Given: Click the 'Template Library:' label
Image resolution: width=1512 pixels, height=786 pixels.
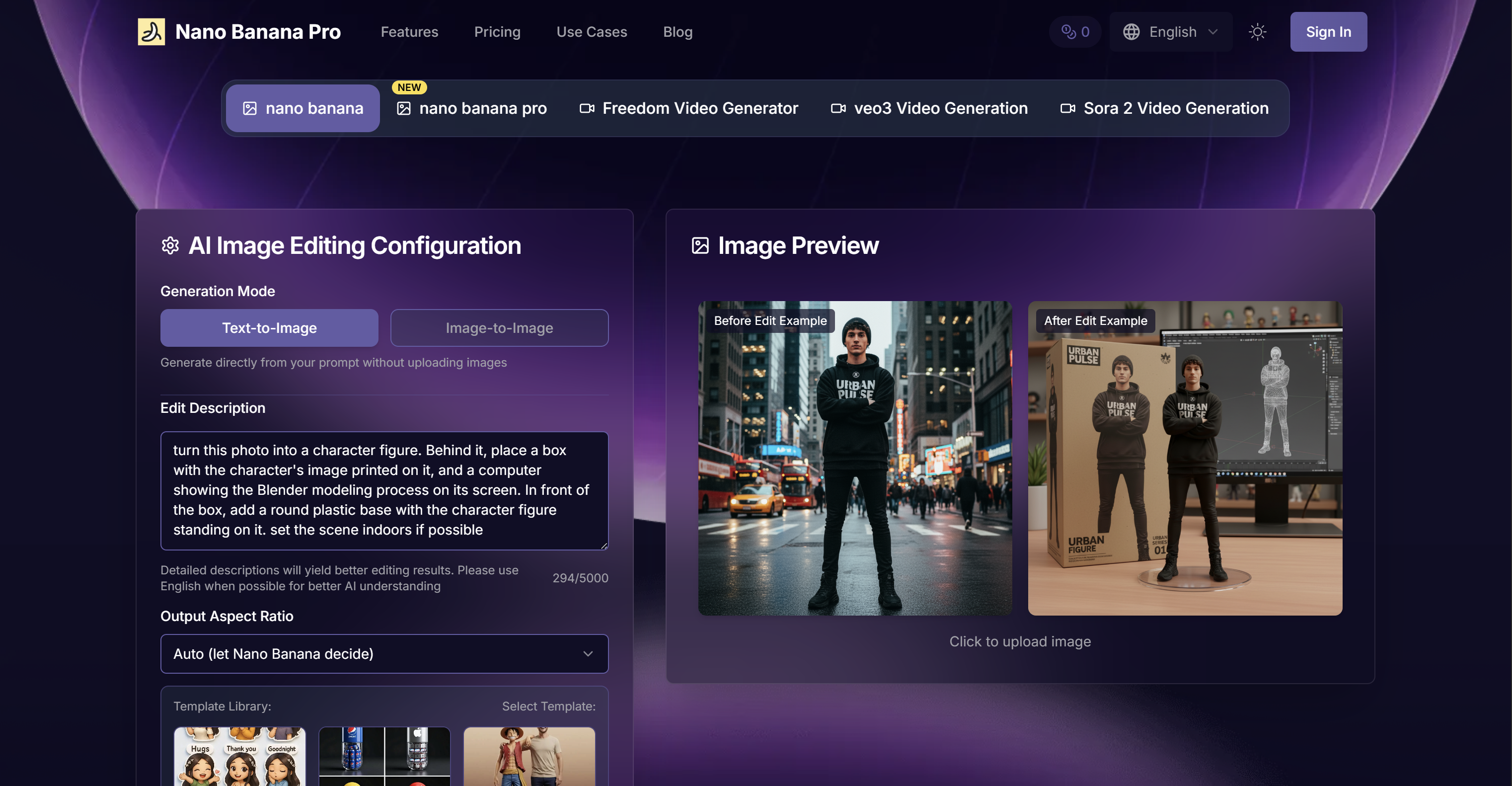Looking at the screenshot, I should (222, 706).
